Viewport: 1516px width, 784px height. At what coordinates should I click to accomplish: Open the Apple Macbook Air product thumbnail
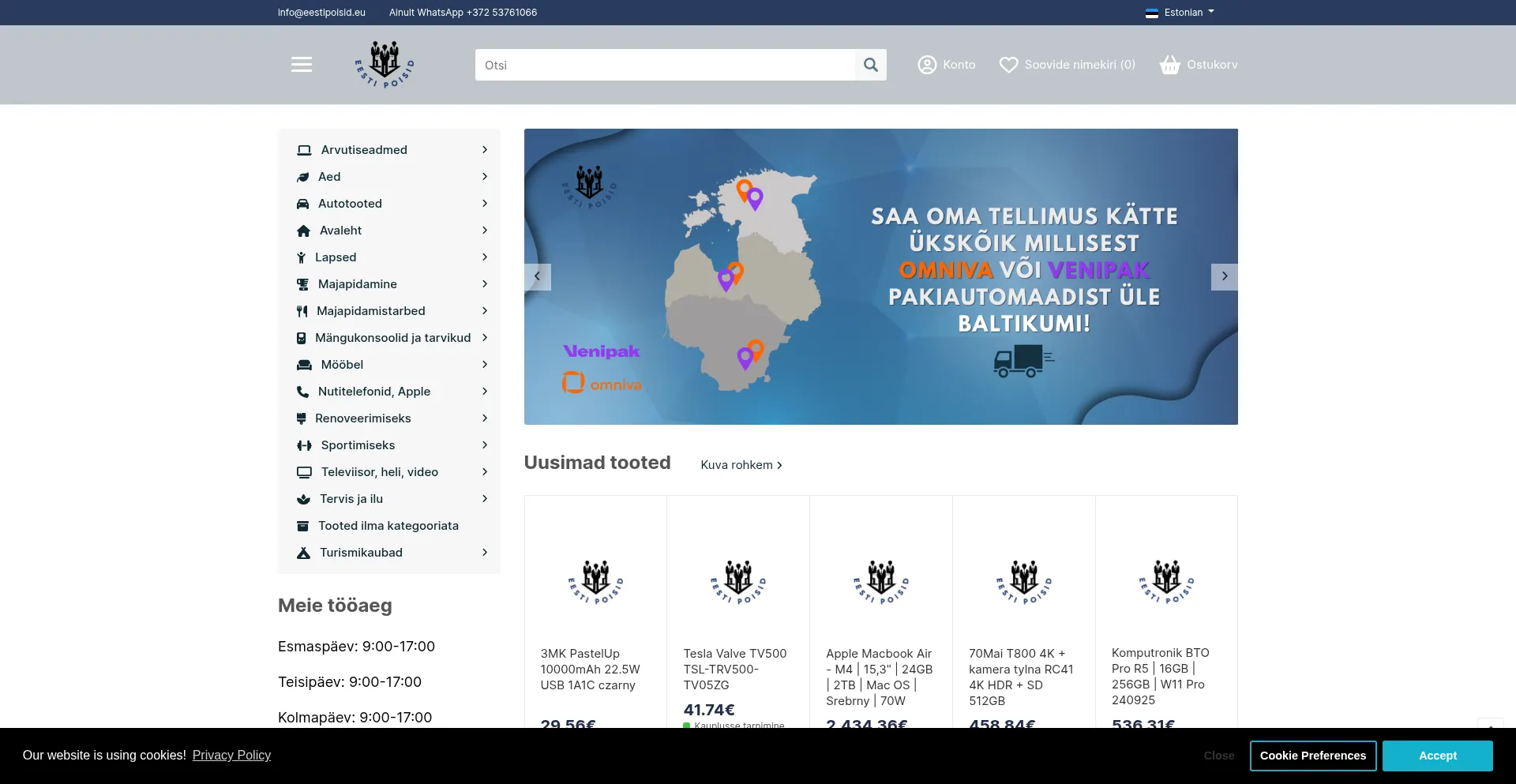pos(881,581)
